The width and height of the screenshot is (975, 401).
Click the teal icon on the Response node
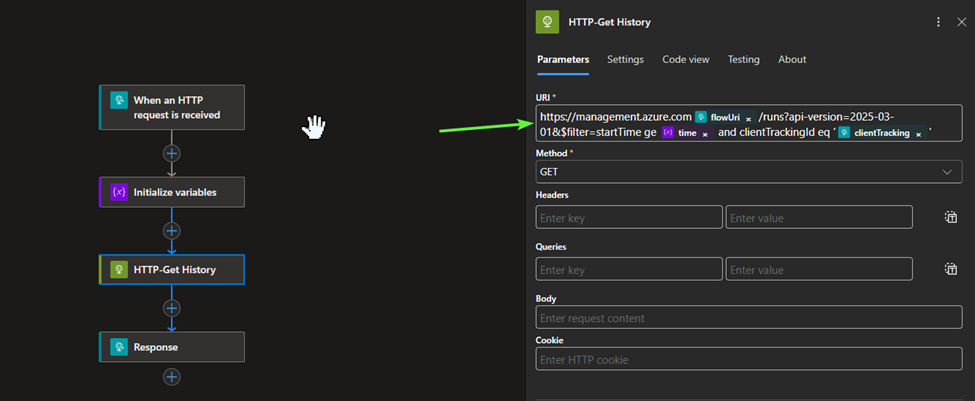(119, 347)
